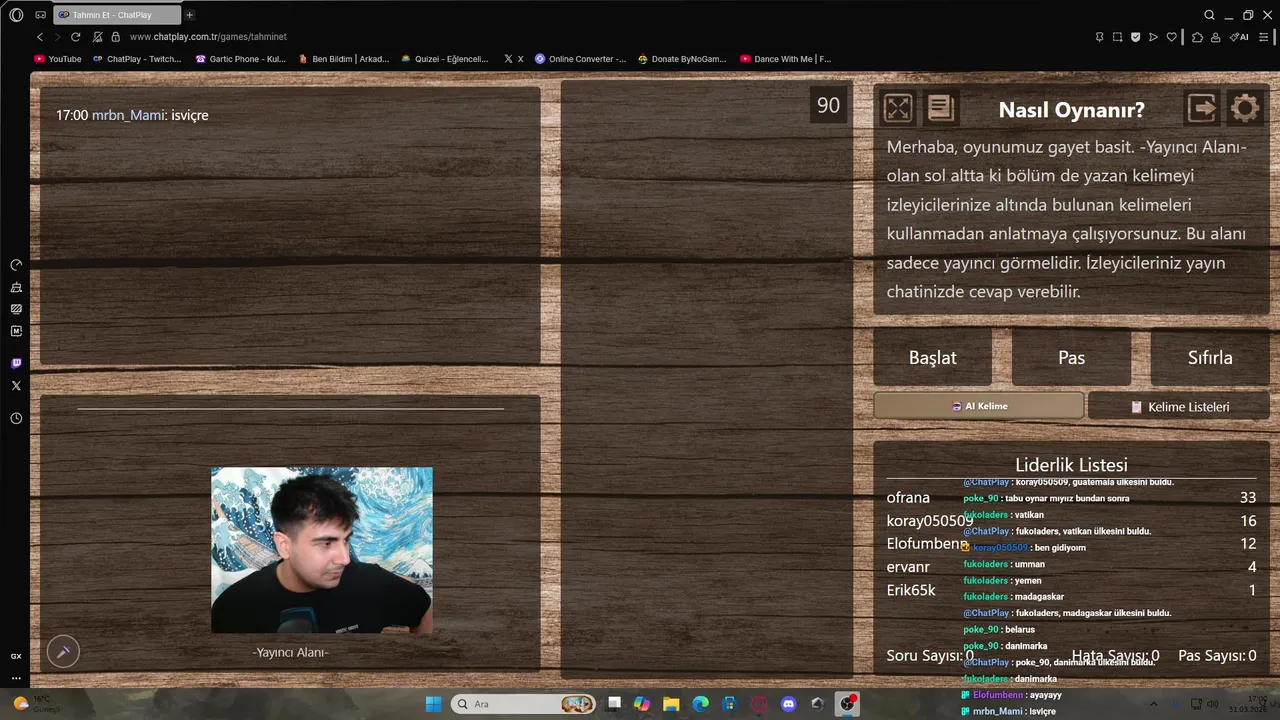Open the Online Converter bookmark

(580, 59)
